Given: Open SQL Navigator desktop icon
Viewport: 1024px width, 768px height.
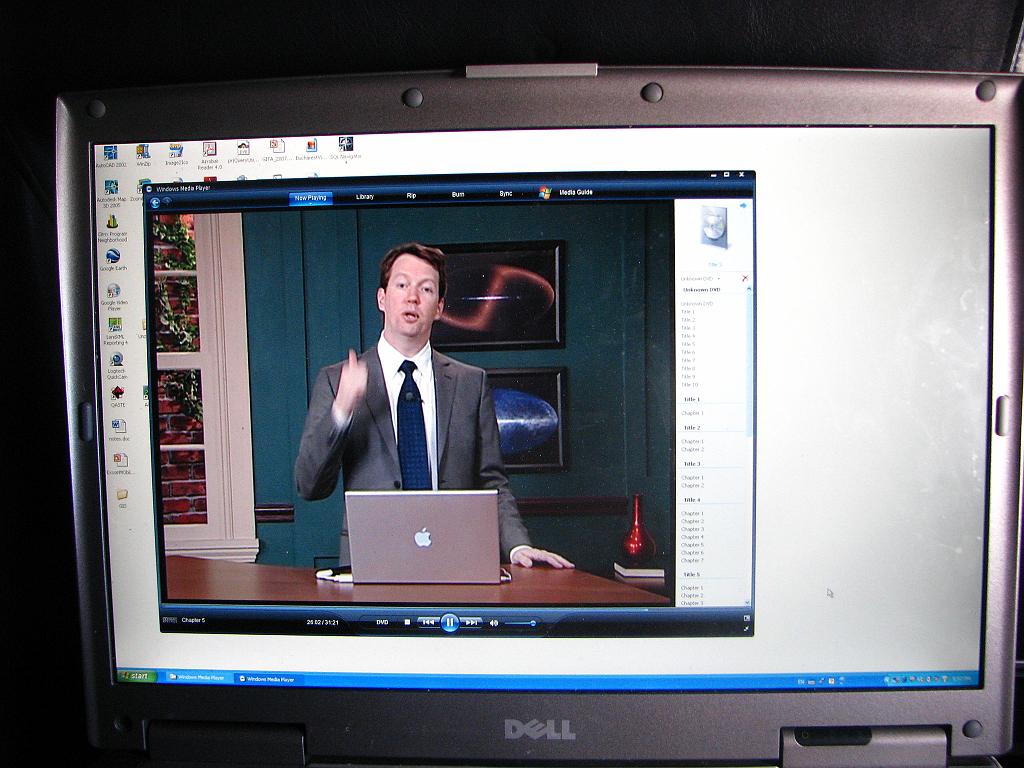Looking at the screenshot, I should point(345,149).
